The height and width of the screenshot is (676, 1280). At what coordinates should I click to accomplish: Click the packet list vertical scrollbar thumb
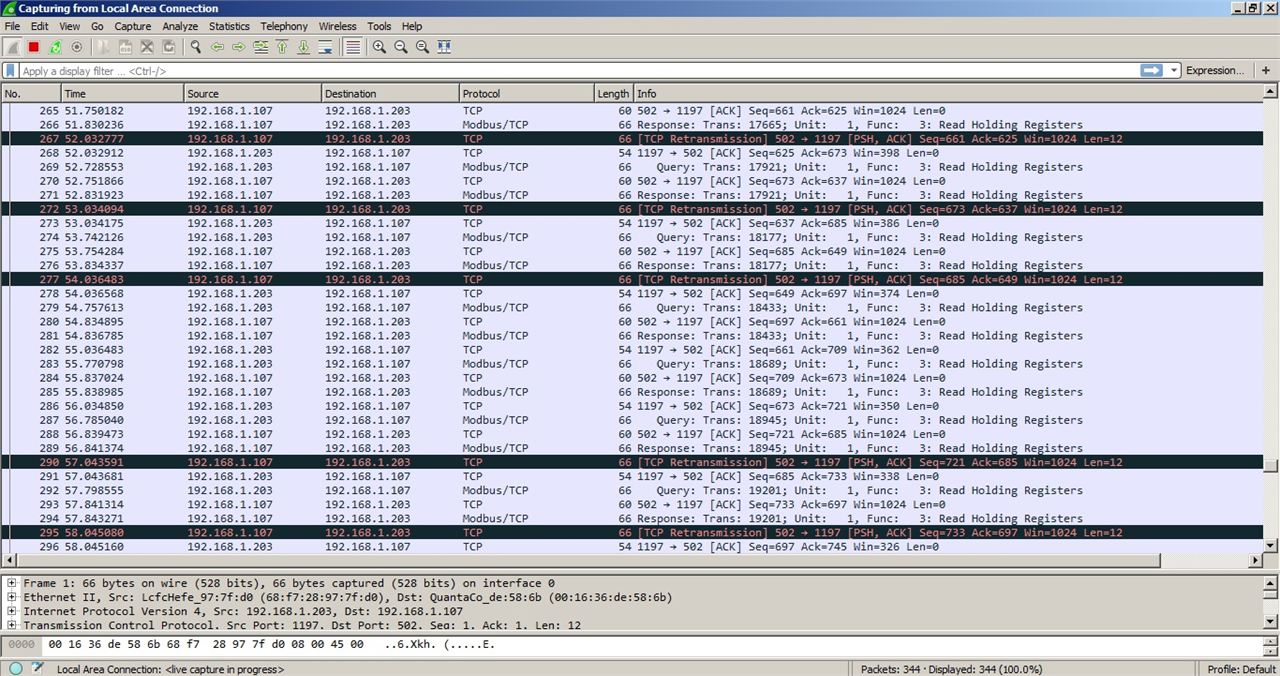tap(1271, 465)
